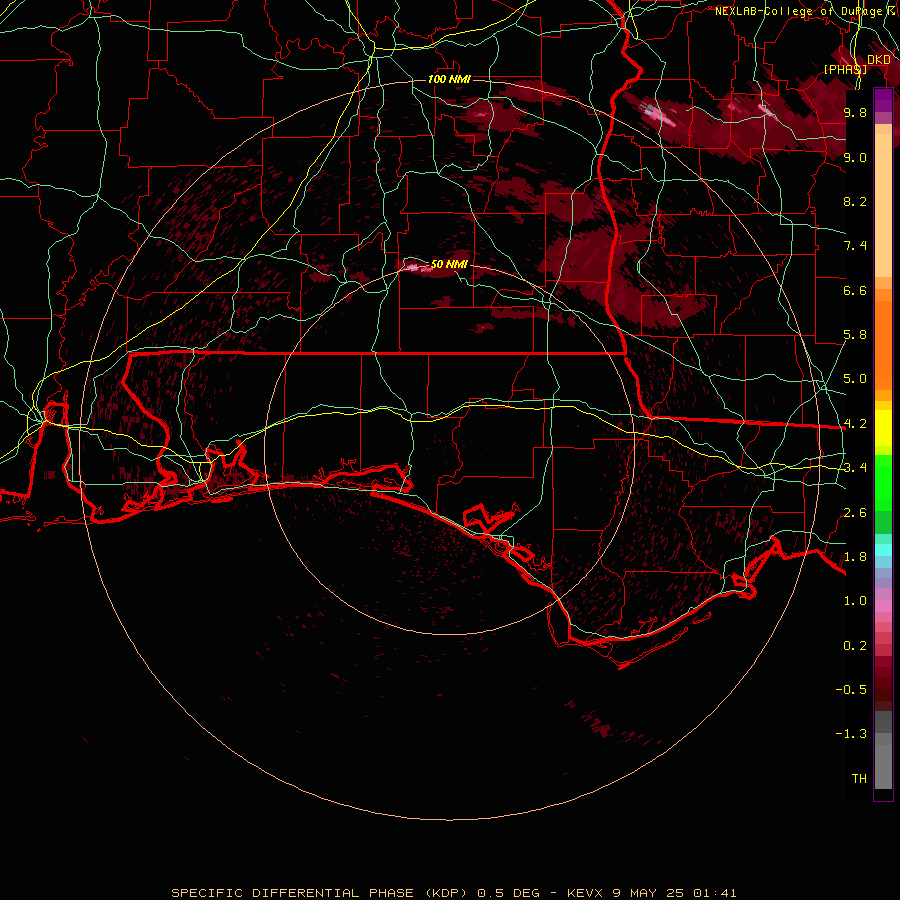Click the KDP product caption at bottom
900x900 pixels.
pos(454,893)
